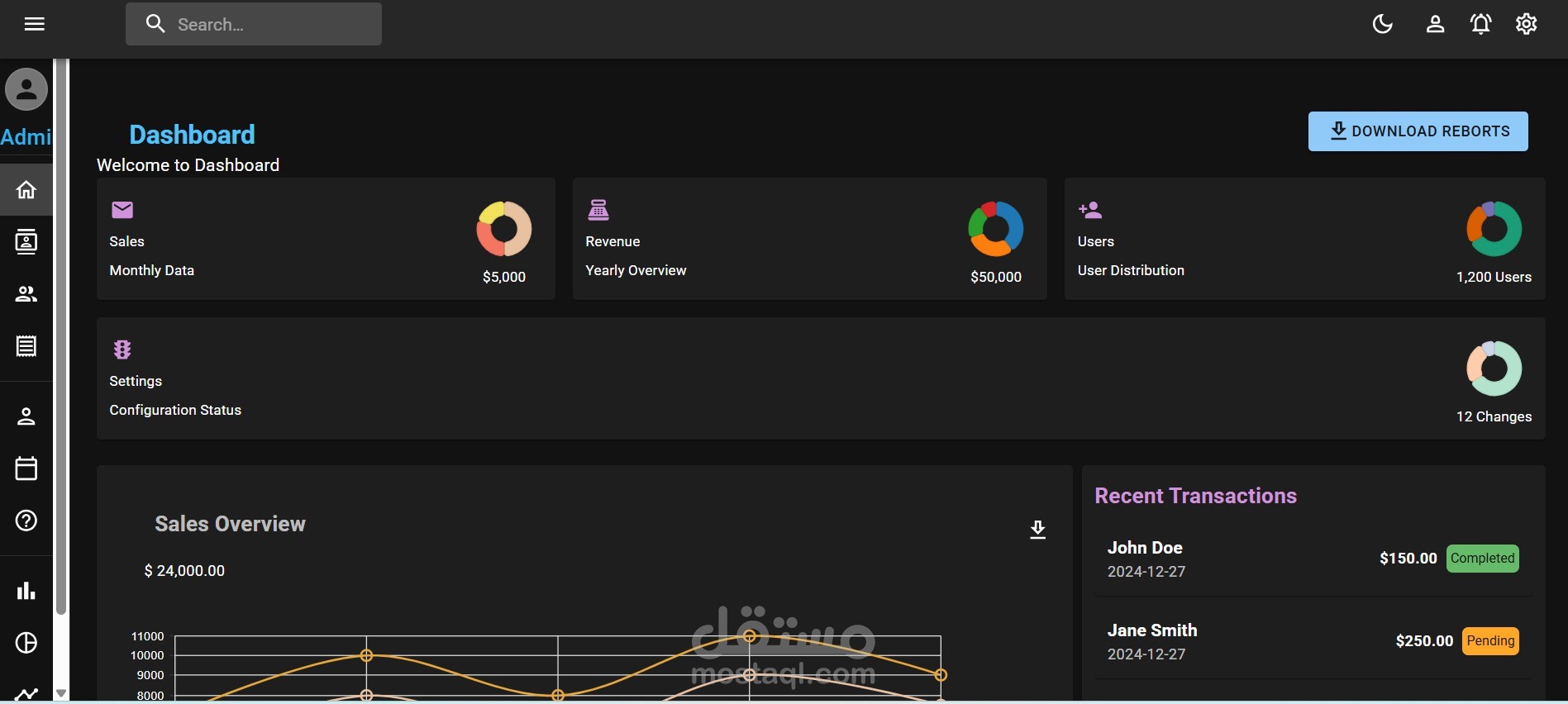The image size is (1568, 704).
Task: Click the magnifier search icon
Action: (x=155, y=24)
